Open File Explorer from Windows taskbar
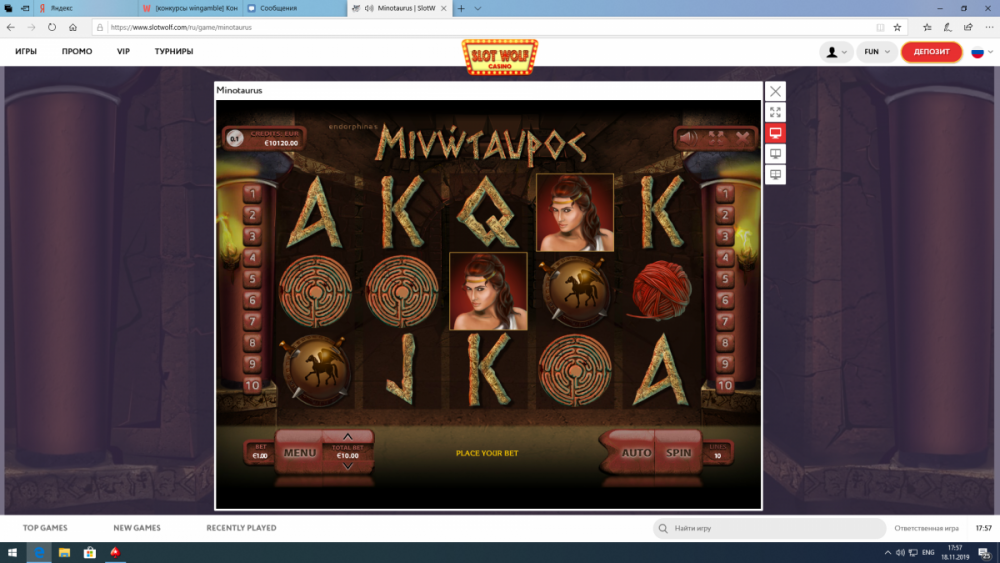 (x=64, y=553)
